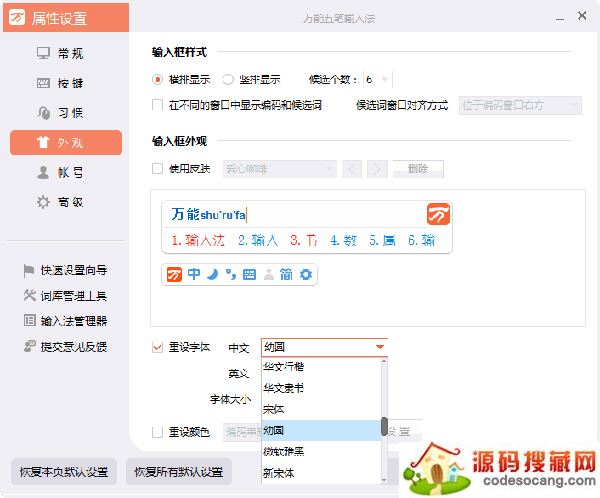Open 提交意见反馈
600x498 pixels.
pyautogui.click(x=74, y=347)
